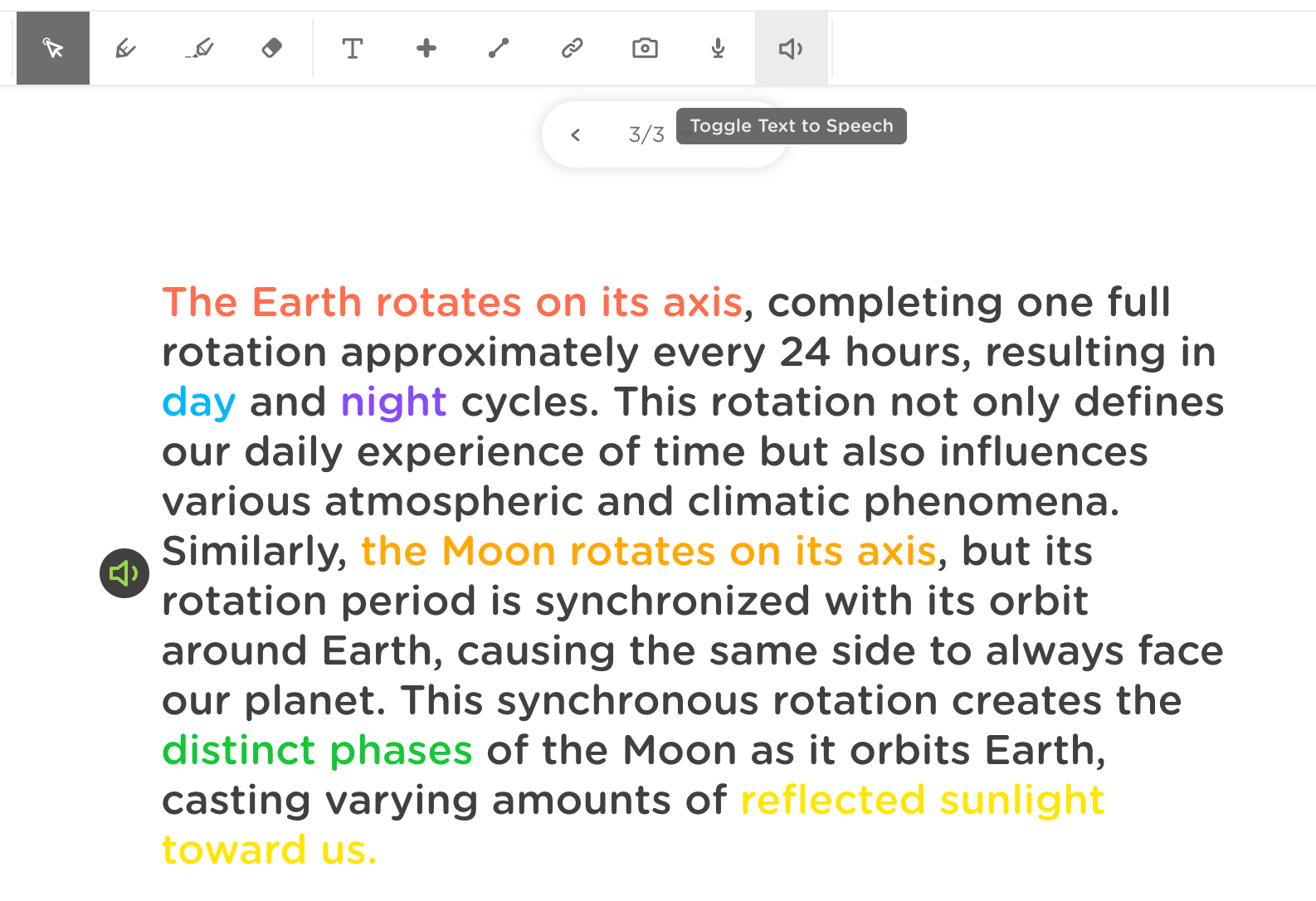Screen dimensions: 1316x901
Task: Click the purple word "night"
Action: coord(393,402)
